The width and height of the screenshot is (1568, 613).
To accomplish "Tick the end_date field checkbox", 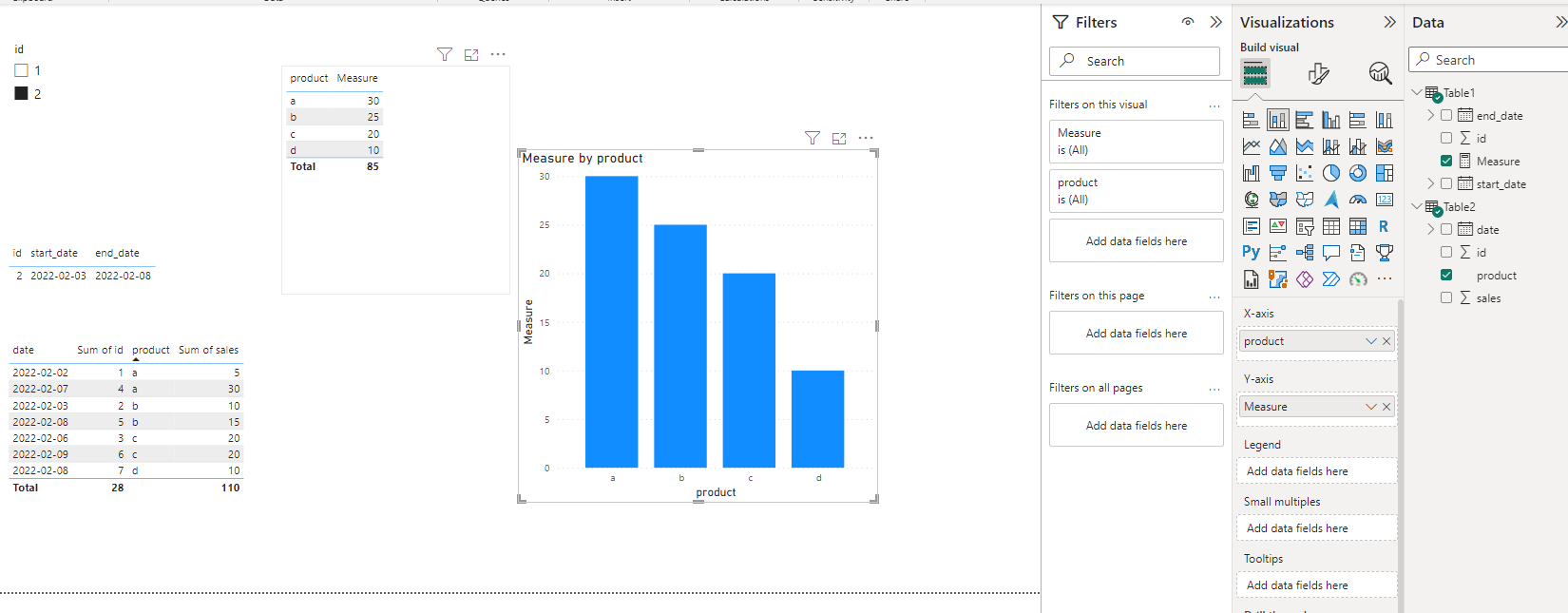I will (1446, 115).
